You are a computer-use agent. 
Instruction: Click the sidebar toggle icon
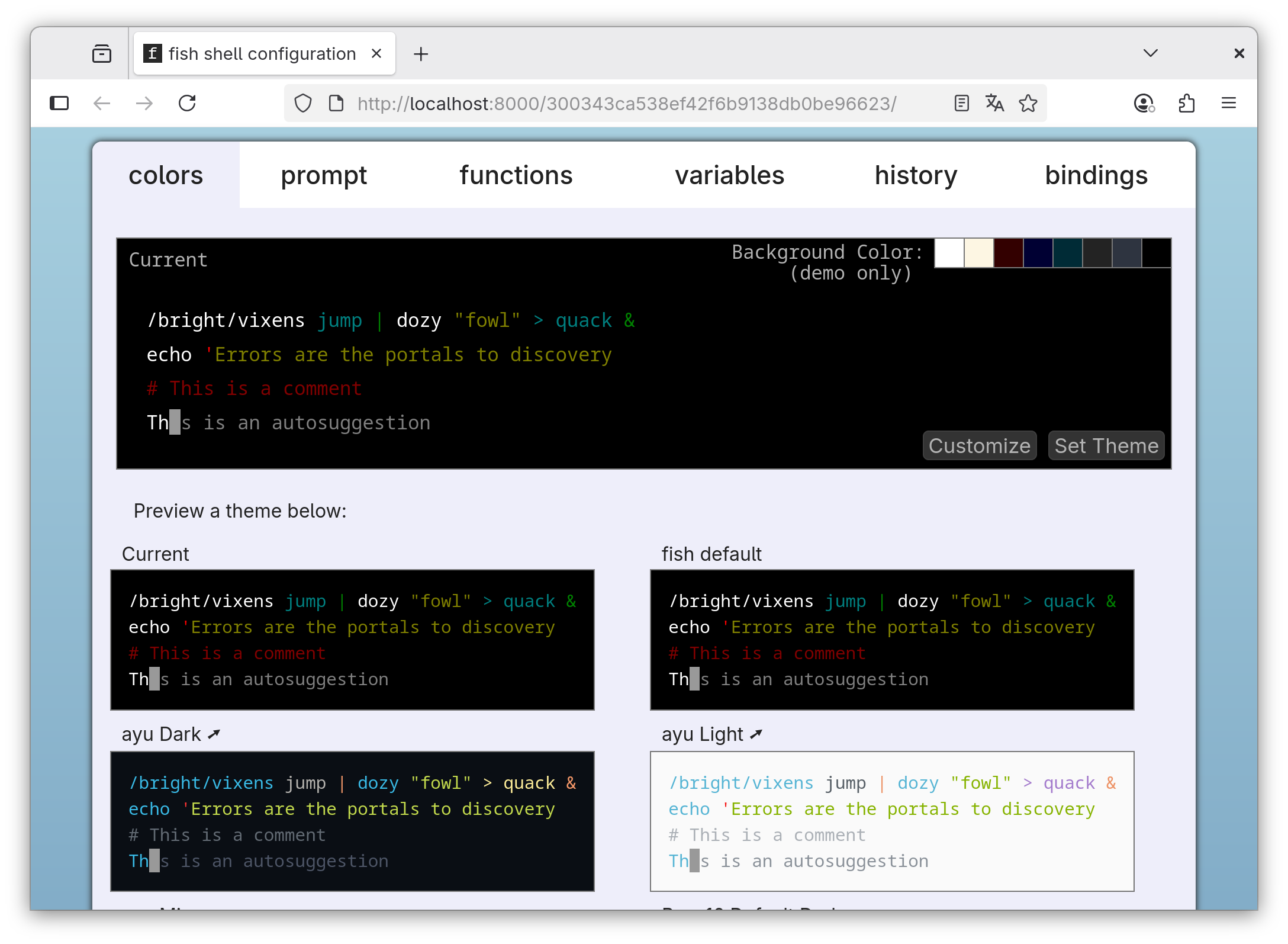click(59, 104)
